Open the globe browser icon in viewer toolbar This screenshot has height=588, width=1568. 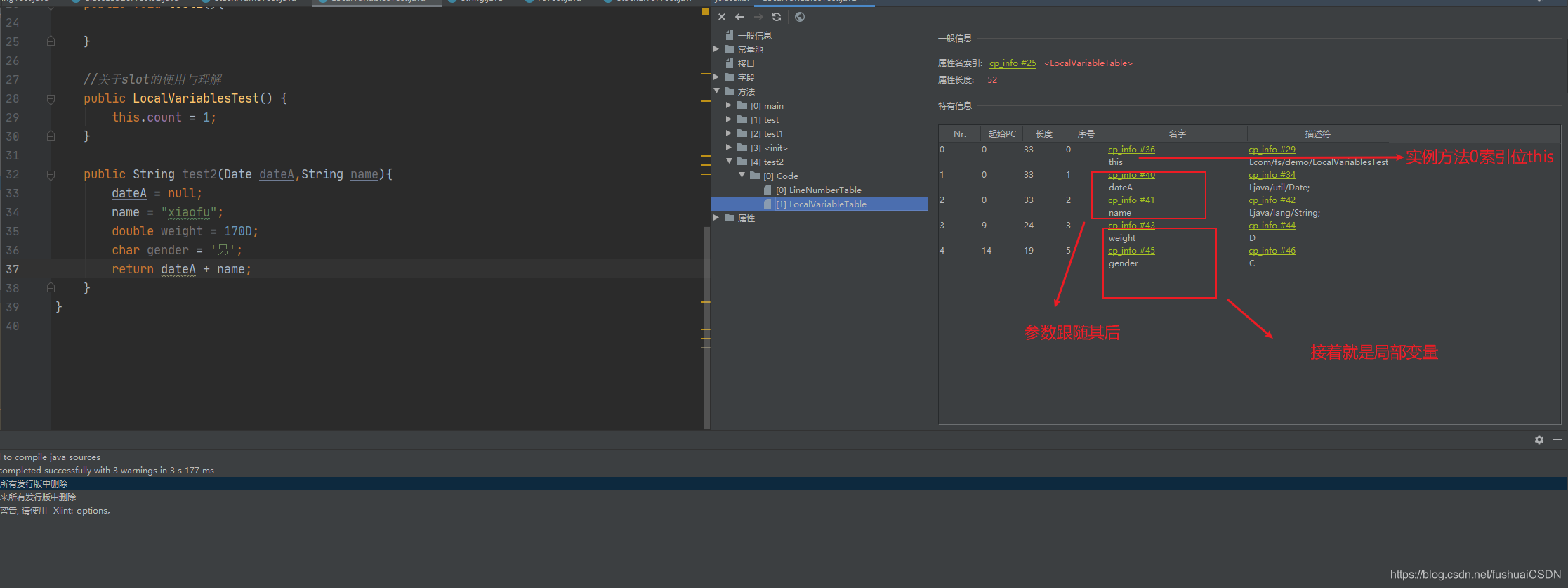(x=800, y=17)
